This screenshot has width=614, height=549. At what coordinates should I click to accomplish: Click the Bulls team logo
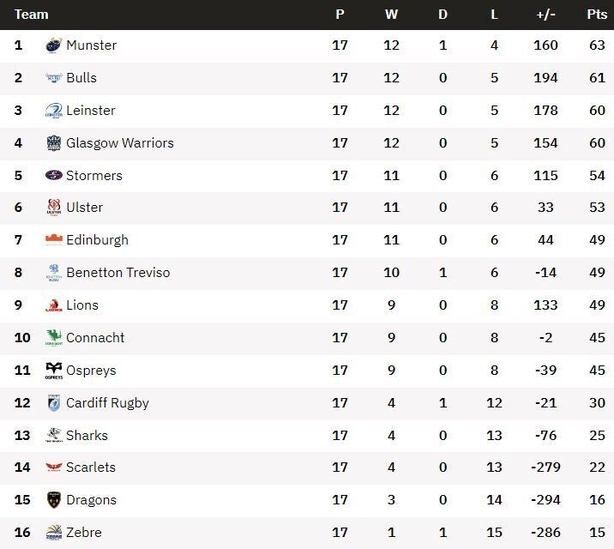pos(54,78)
